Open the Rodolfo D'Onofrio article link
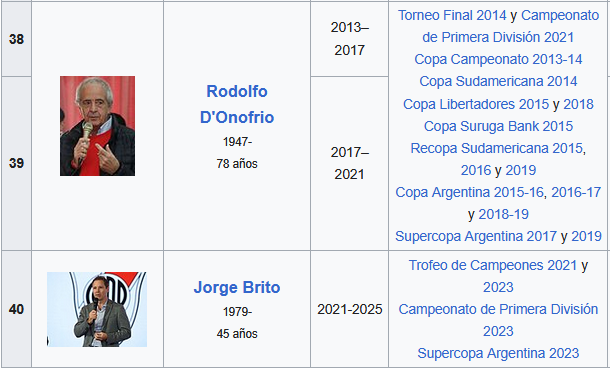 click(237, 104)
